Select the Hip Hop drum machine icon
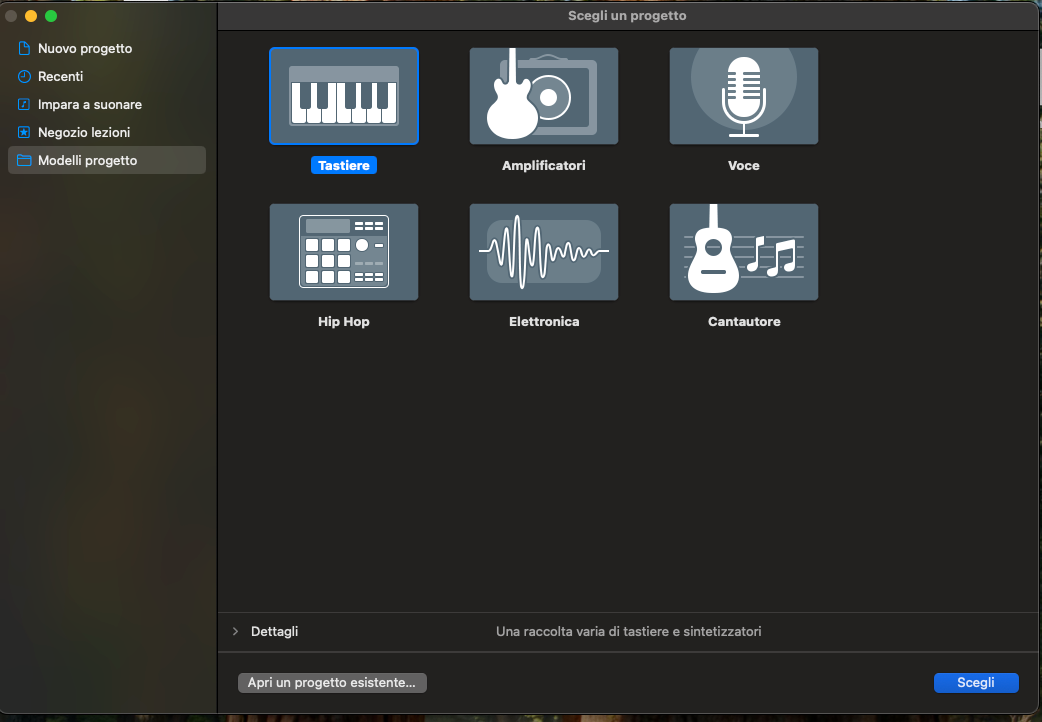 [344, 252]
